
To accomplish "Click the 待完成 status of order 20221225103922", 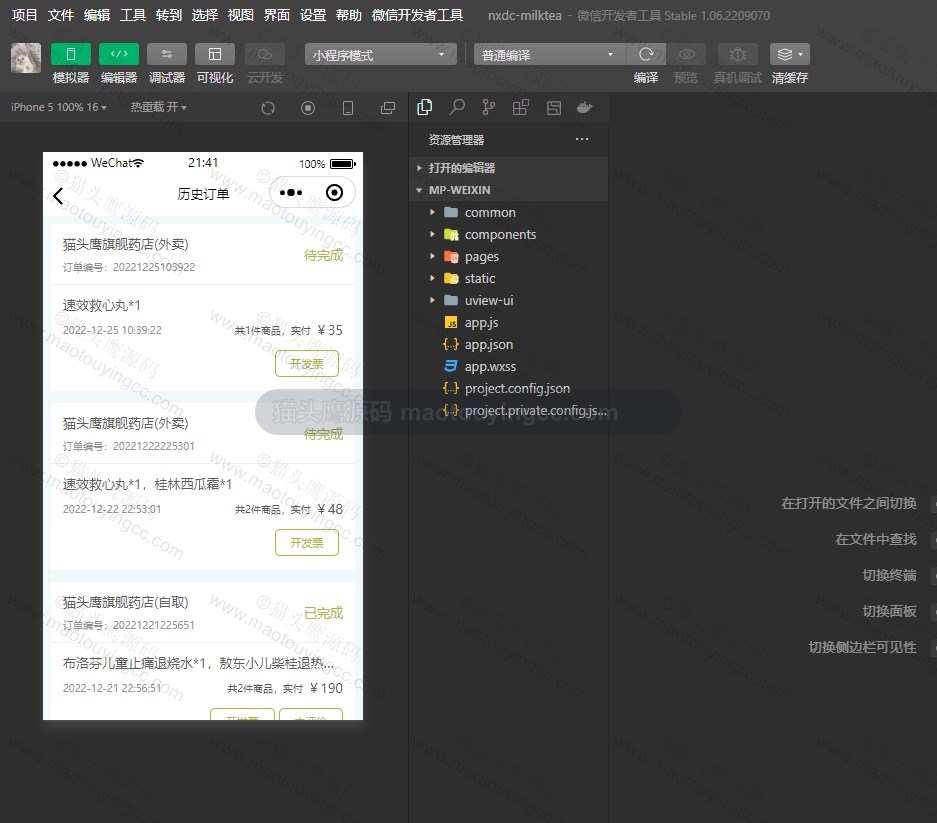I will [323, 255].
